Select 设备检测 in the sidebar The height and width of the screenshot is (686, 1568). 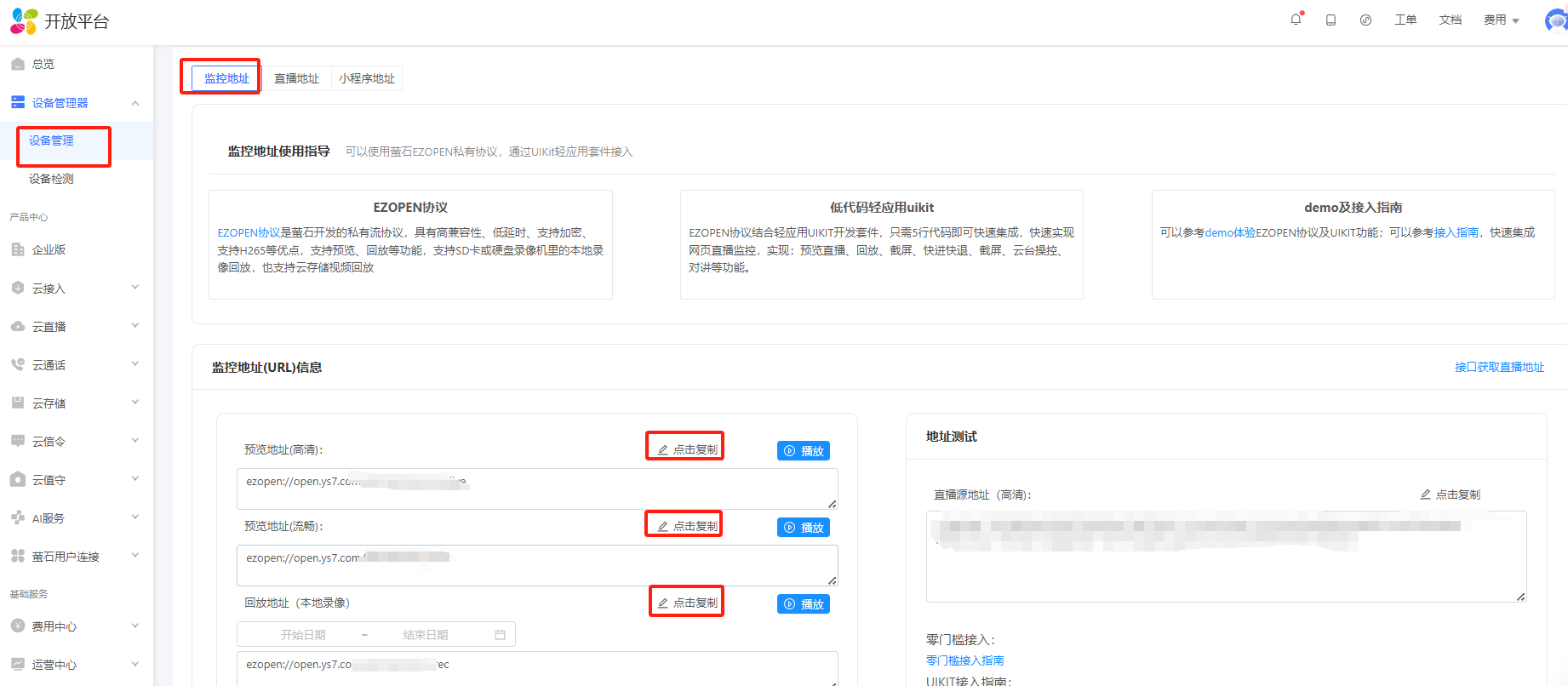tap(51, 179)
